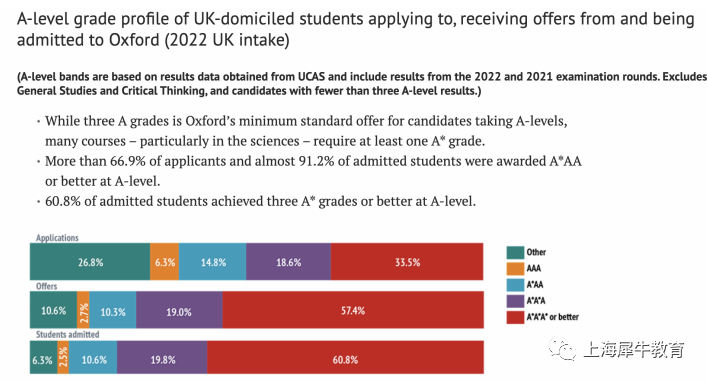Image resolution: width=707 pixels, height=381 pixels.
Task: Click the 14.8% blue Applications segment
Action: (212, 262)
